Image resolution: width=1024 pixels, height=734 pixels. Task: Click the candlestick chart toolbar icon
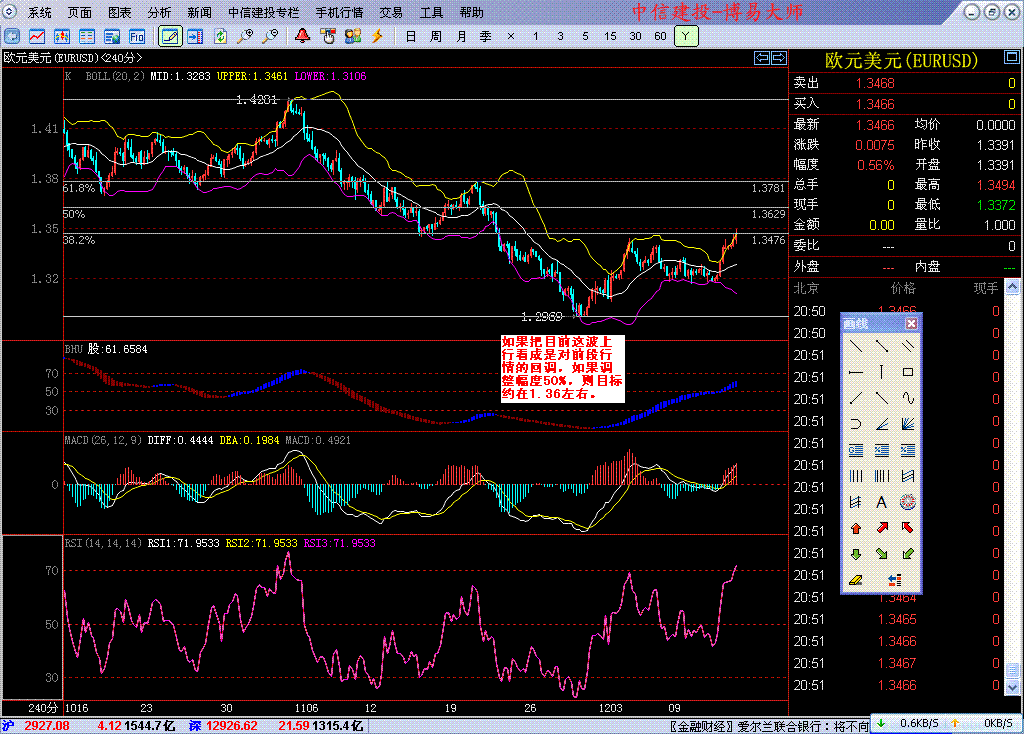pos(62,37)
